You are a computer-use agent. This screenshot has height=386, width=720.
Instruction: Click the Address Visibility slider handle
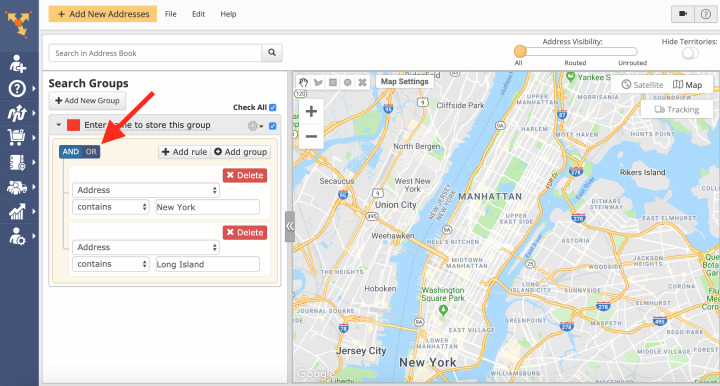pyautogui.click(x=520, y=51)
